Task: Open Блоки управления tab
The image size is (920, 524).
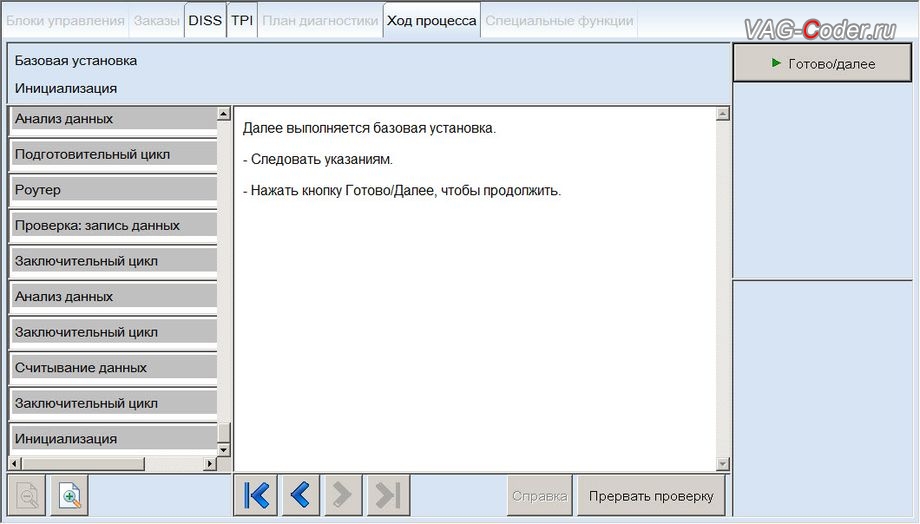Action: click(x=65, y=21)
